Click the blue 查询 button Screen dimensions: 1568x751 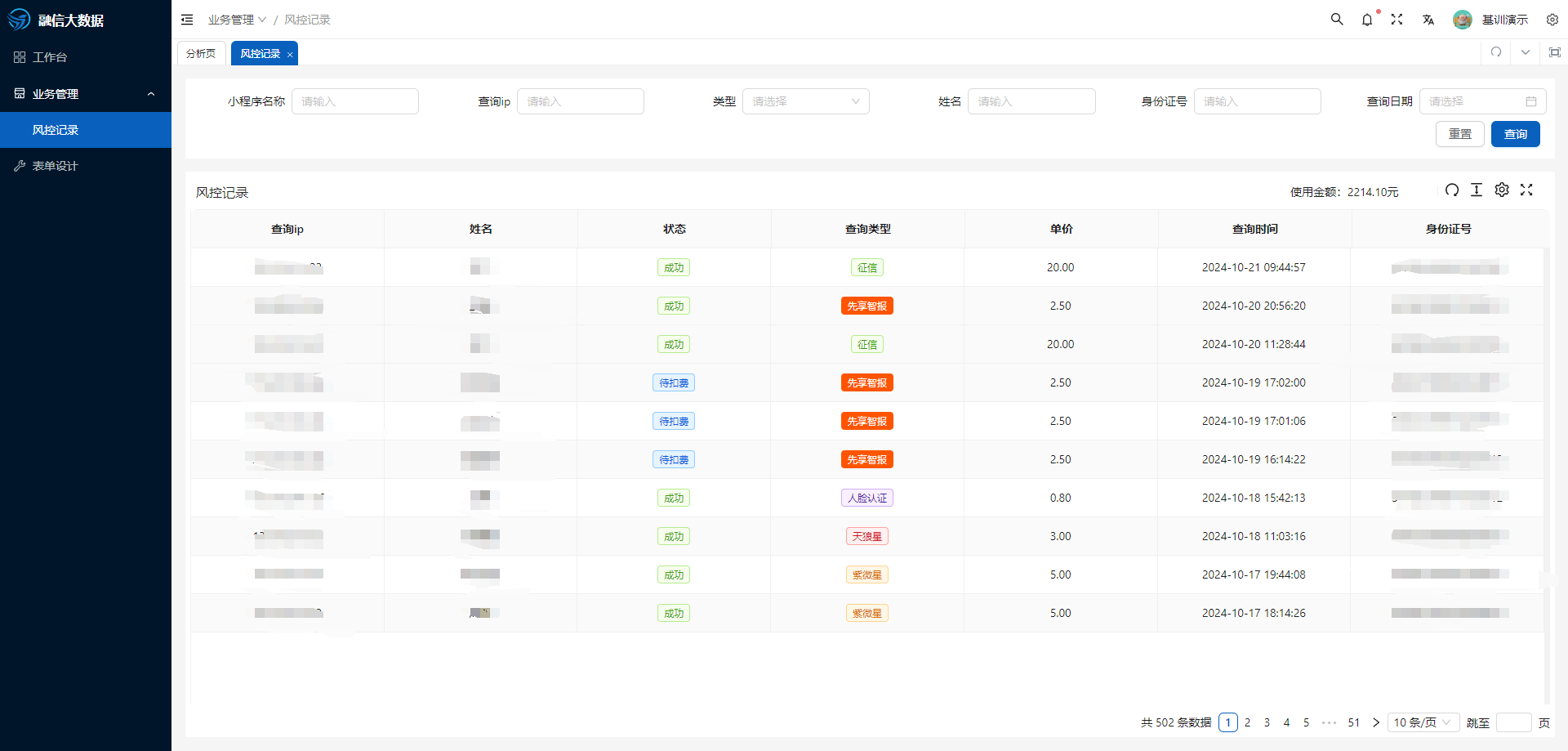coord(1516,134)
